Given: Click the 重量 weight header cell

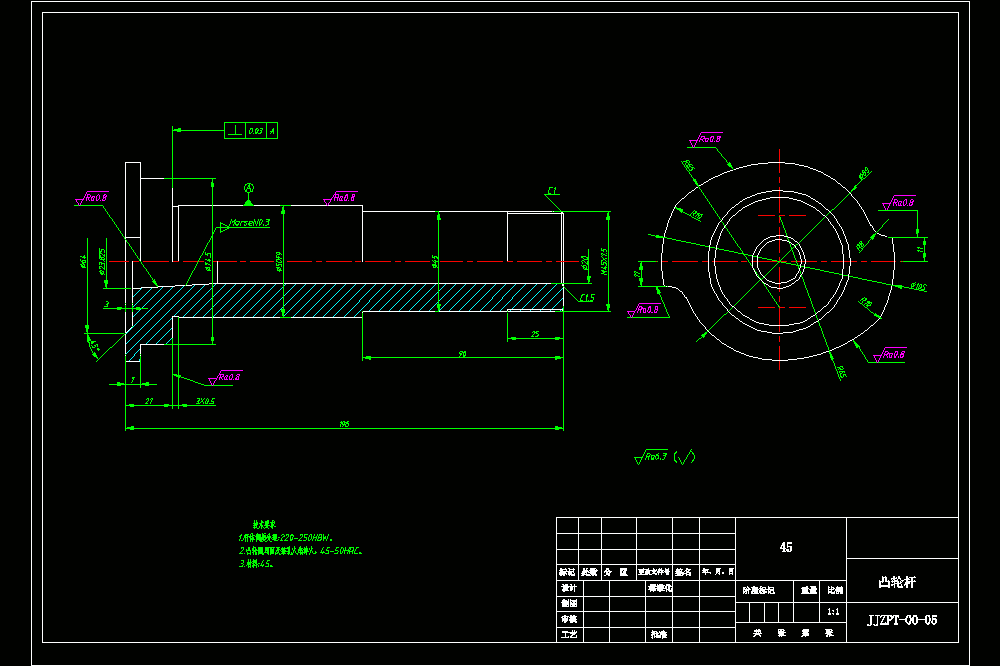Looking at the screenshot, I should point(809,590).
